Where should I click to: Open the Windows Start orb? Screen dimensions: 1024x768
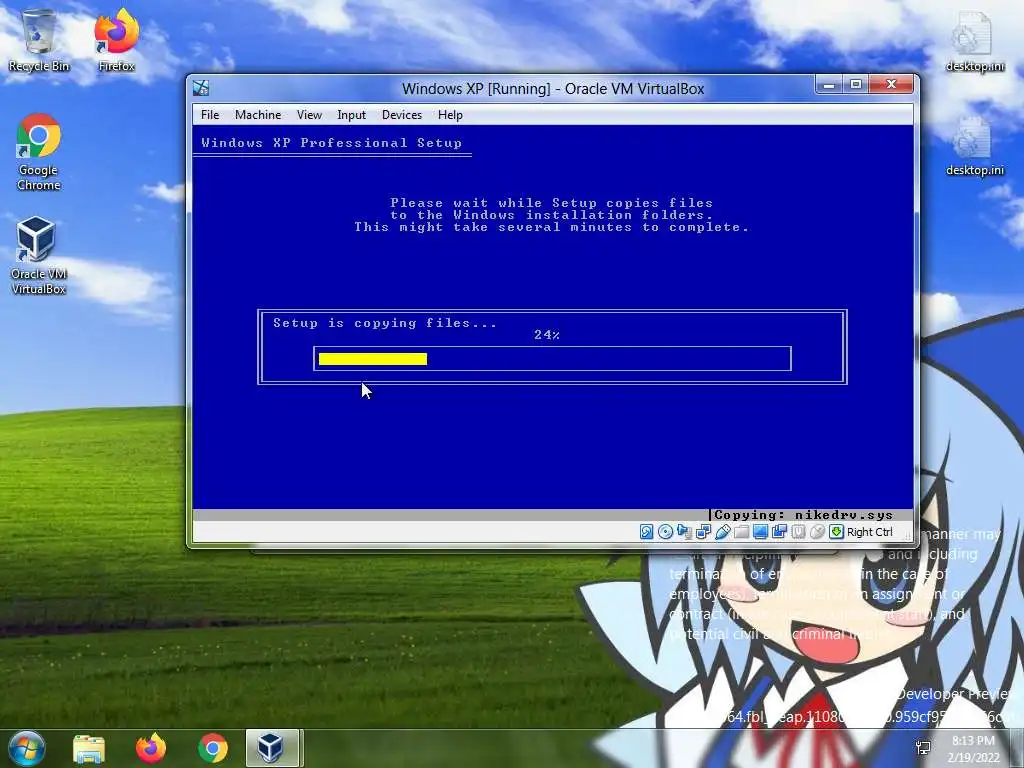tap(27, 748)
